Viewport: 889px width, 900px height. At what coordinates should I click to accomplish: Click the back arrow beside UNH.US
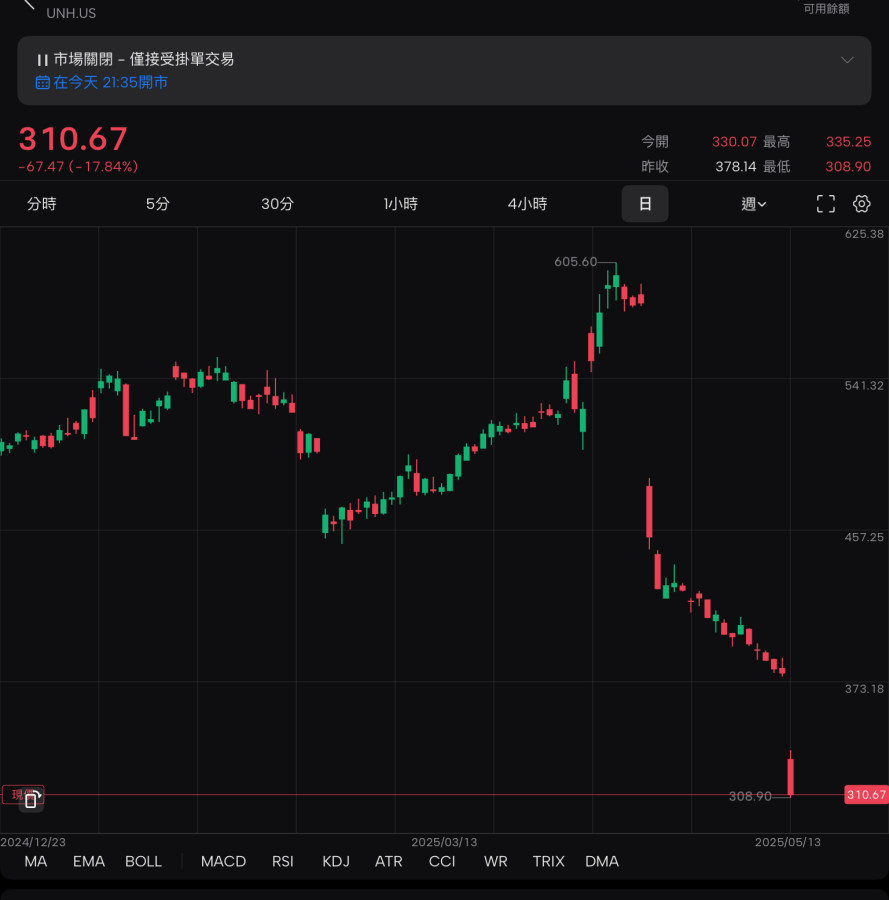point(29,5)
